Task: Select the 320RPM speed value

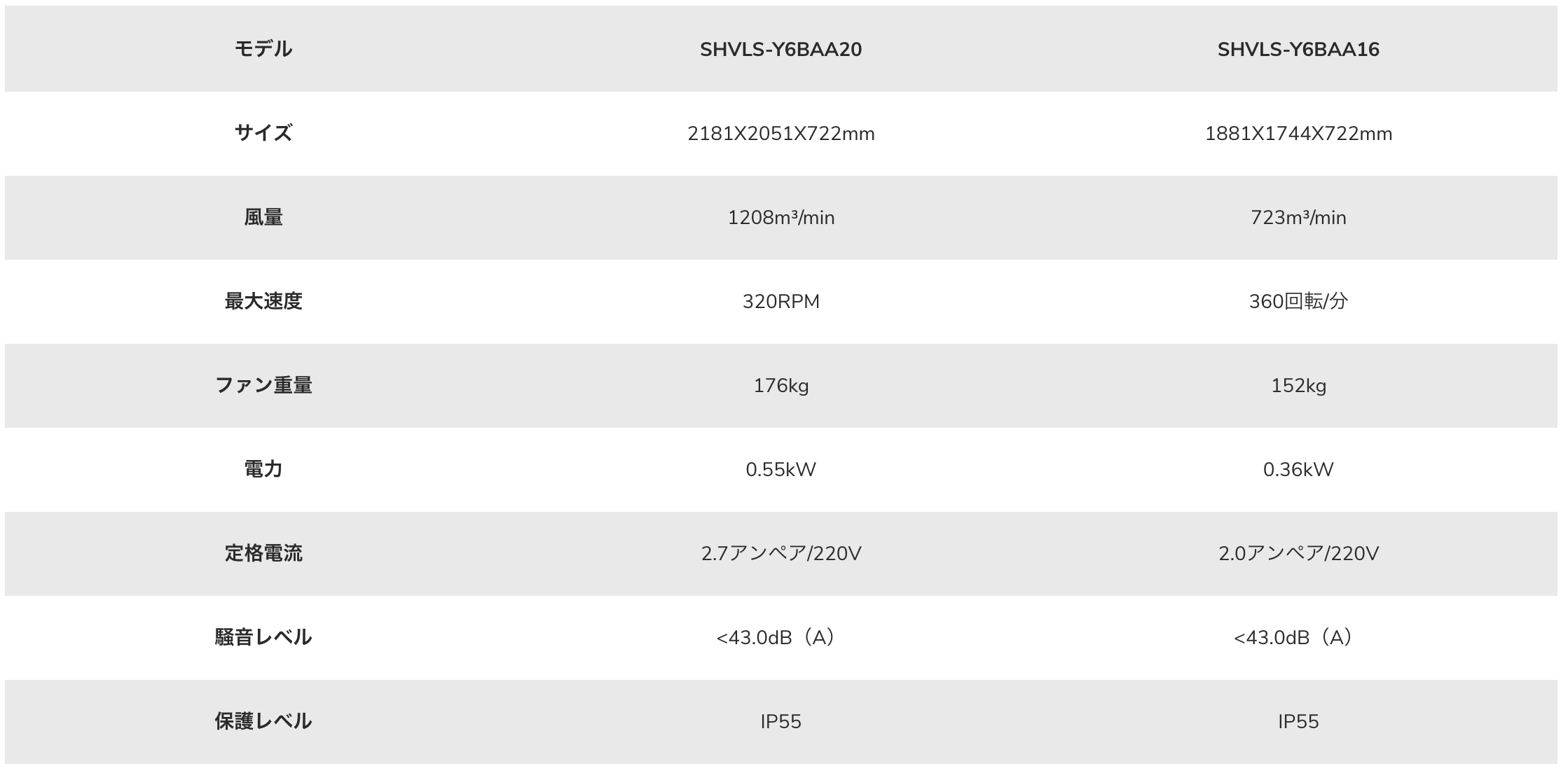Action: 780,302
